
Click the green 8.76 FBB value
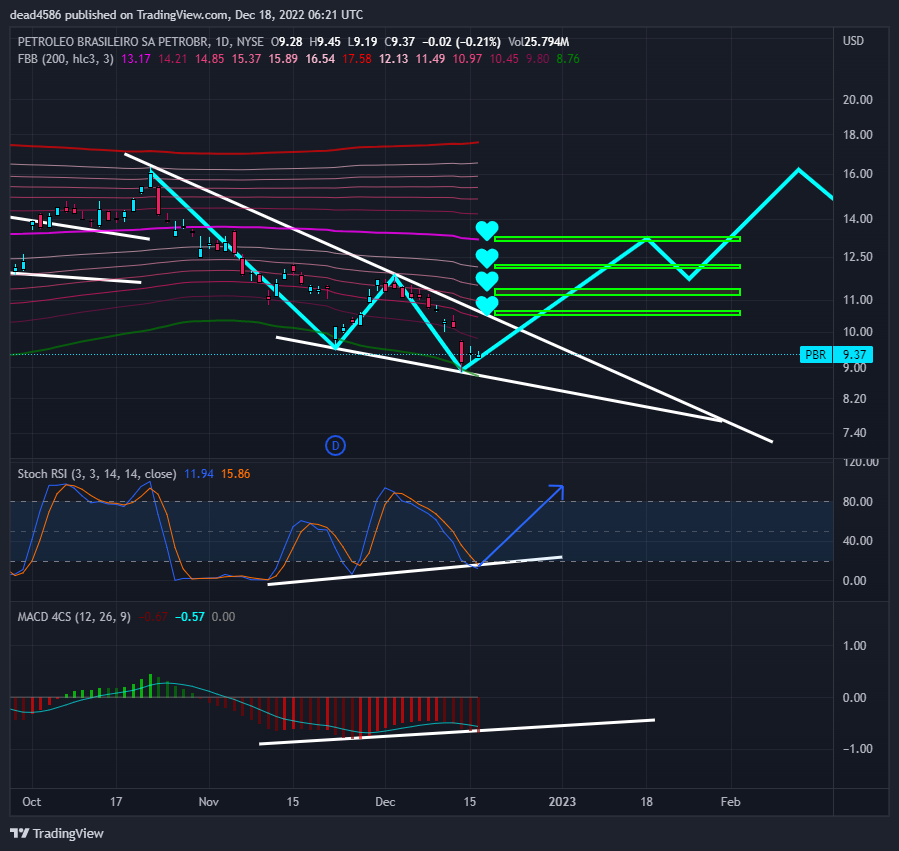[x=568, y=58]
